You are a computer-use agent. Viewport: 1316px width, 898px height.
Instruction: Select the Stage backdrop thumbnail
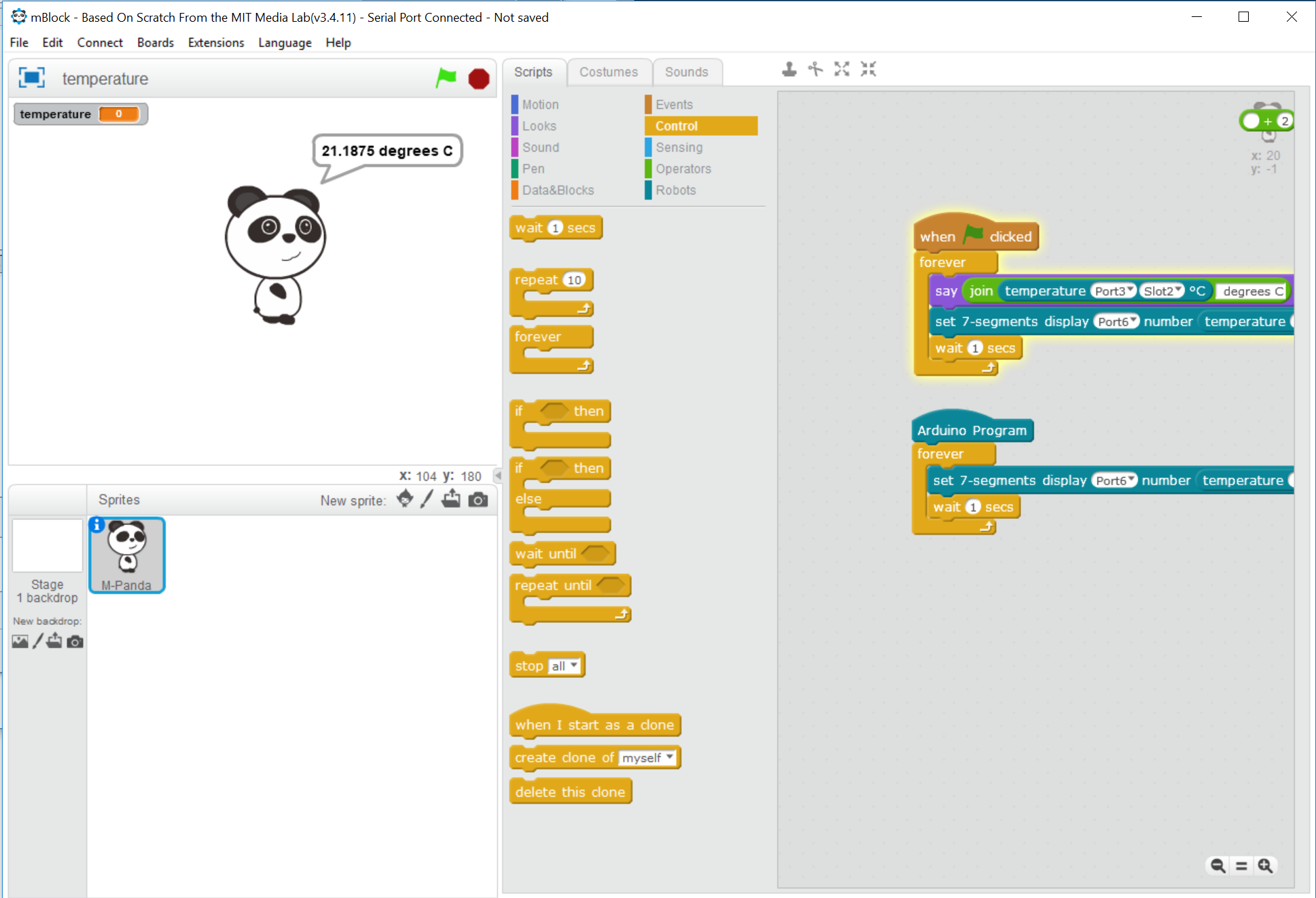pyautogui.click(x=47, y=546)
